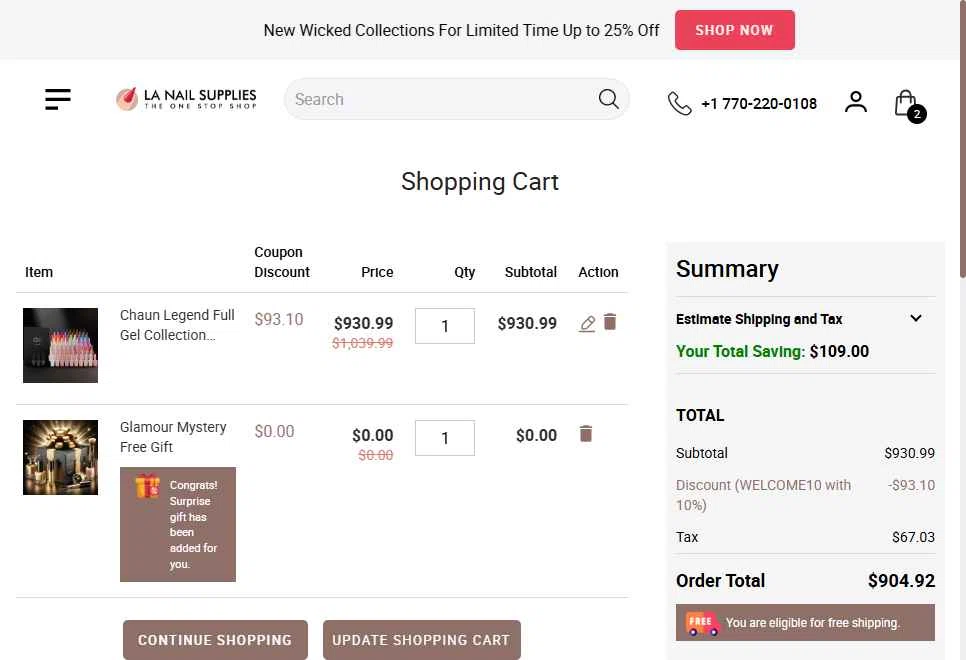The image size is (966, 660).
Task: Open Chaun Legend Full Gel Collection link
Action: (177, 325)
